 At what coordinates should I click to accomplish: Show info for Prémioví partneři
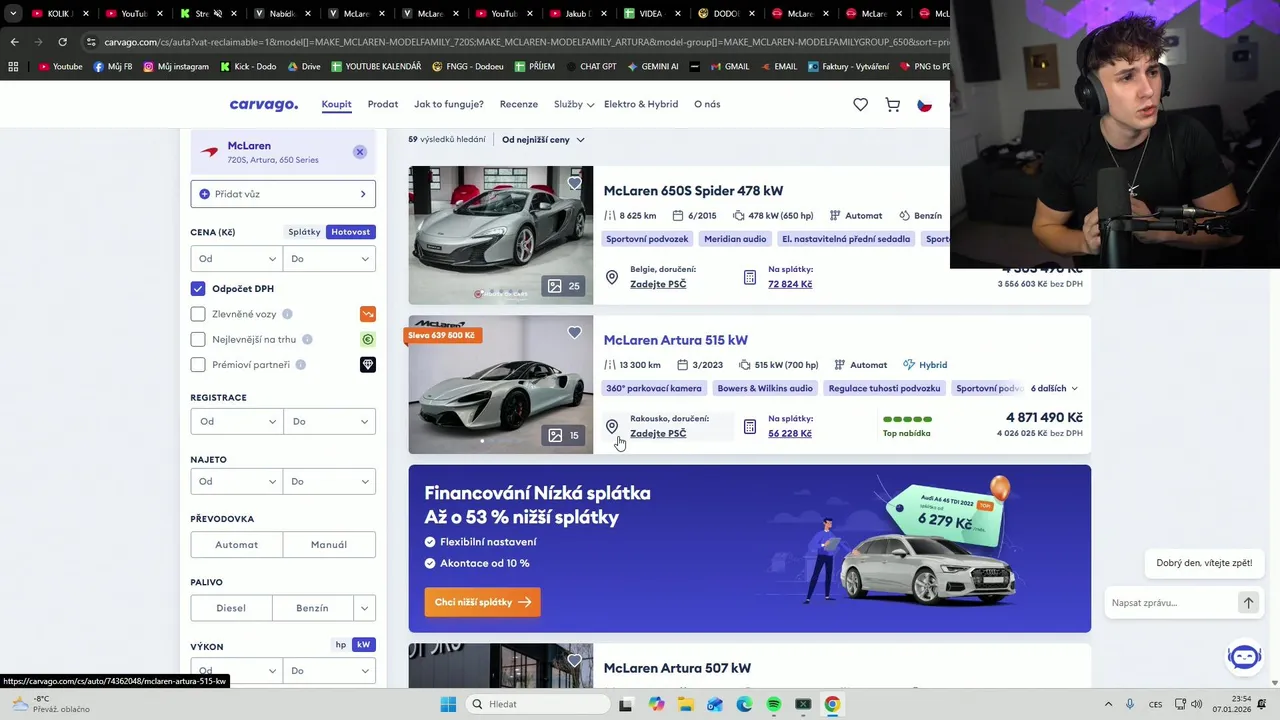pos(300,365)
